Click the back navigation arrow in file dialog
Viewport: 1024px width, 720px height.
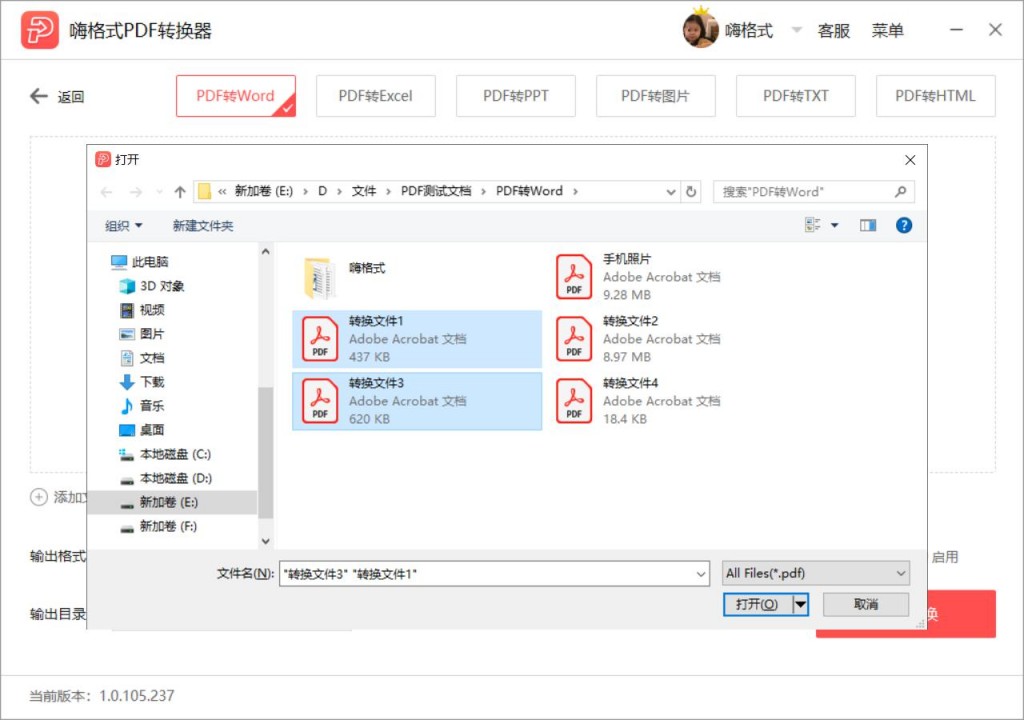106,191
